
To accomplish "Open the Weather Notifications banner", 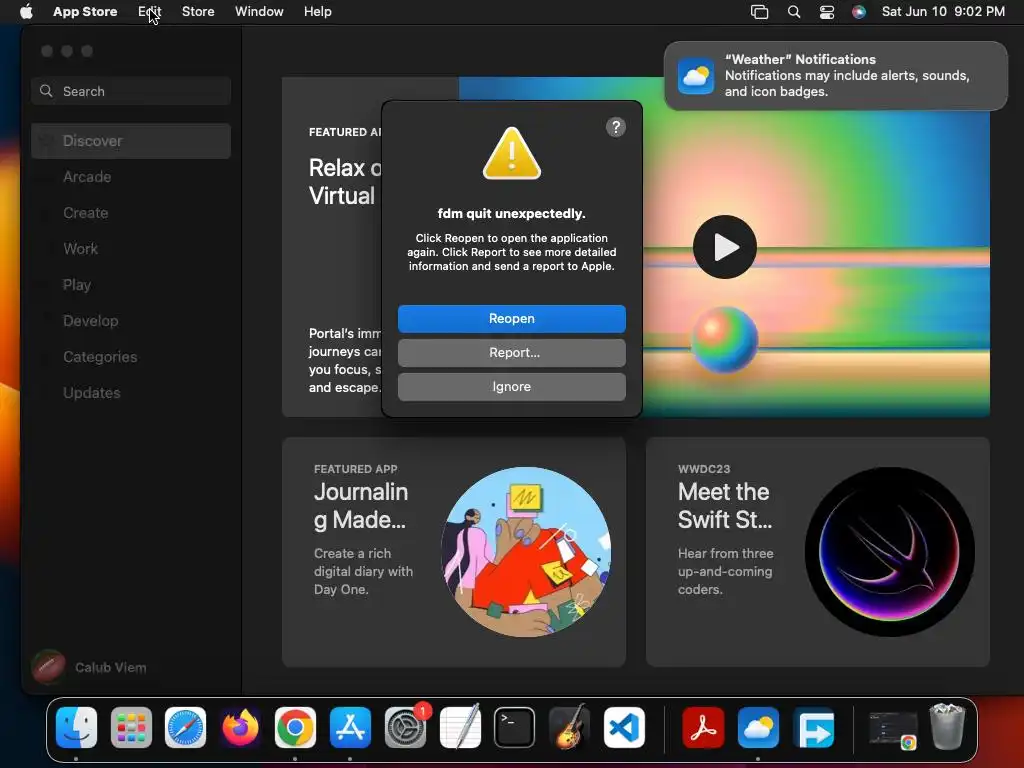I will point(836,76).
